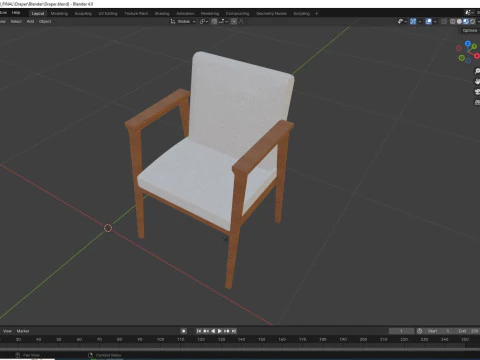Select the Layout workspace tab
This screenshot has width=480, height=360.
pos(38,14)
